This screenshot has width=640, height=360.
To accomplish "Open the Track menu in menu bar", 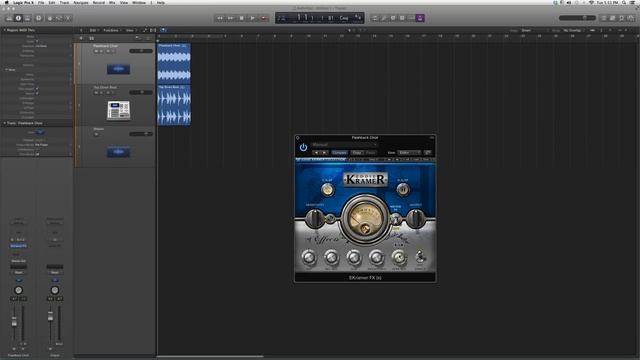I will (x=64, y=2).
